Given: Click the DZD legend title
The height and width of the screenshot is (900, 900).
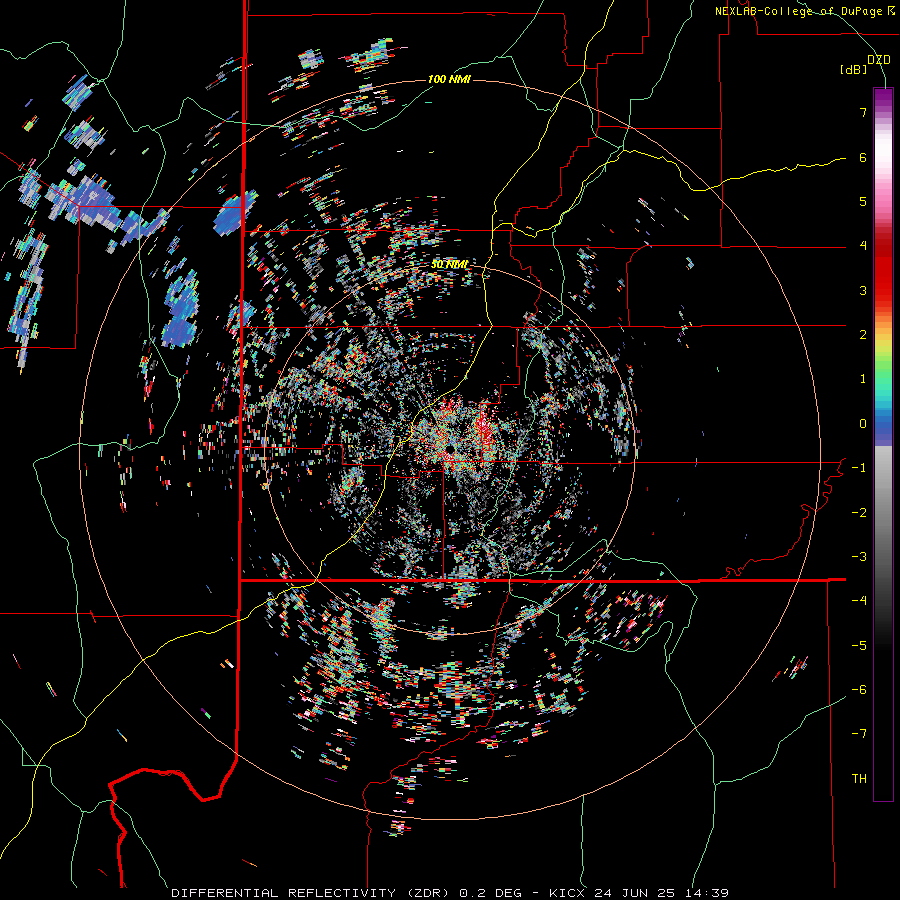Looking at the screenshot, I should point(878,60).
